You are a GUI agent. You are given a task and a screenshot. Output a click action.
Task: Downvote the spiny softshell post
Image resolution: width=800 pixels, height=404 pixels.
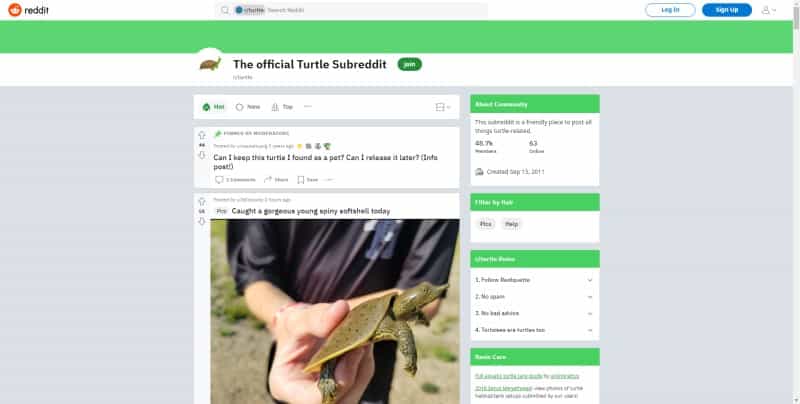pos(202,221)
